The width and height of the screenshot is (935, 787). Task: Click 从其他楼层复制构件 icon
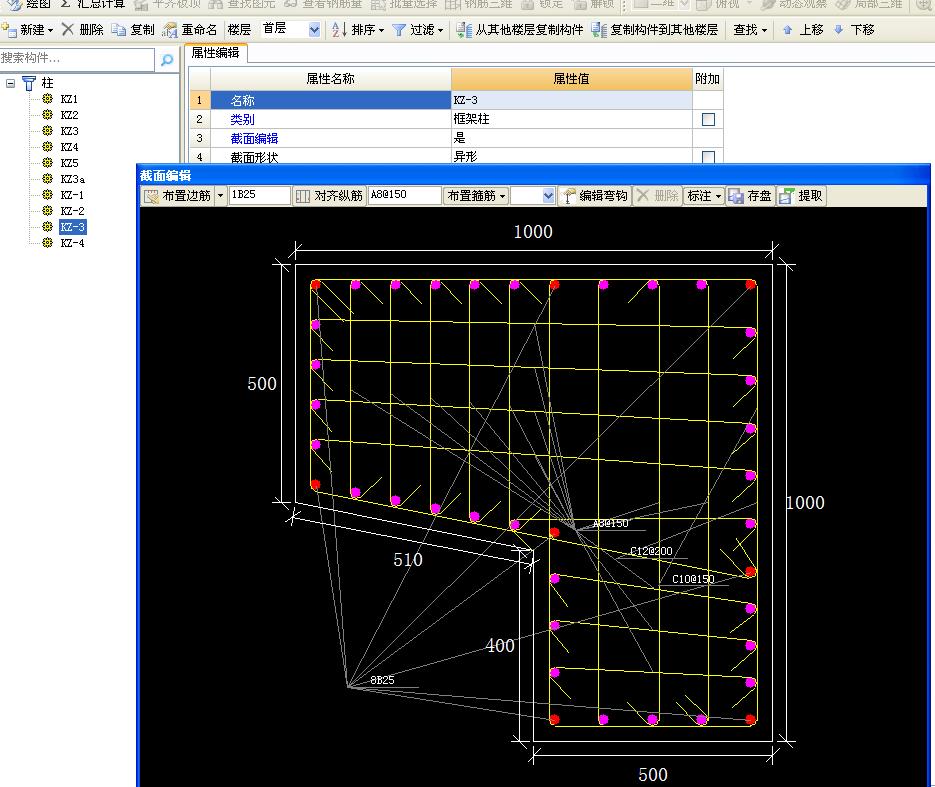pos(464,30)
